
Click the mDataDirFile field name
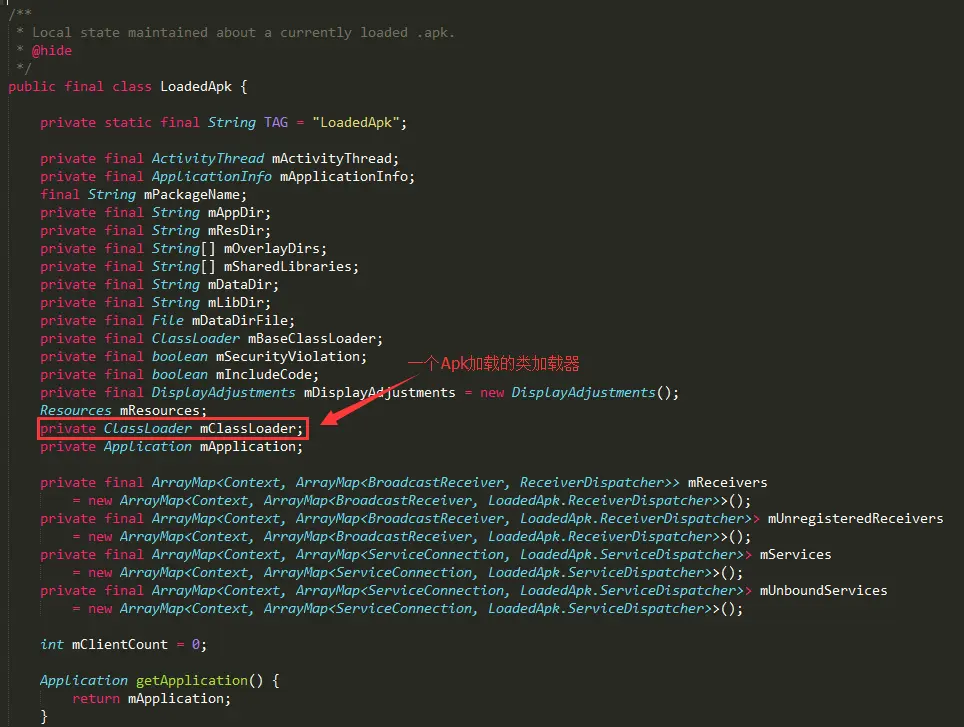240,320
